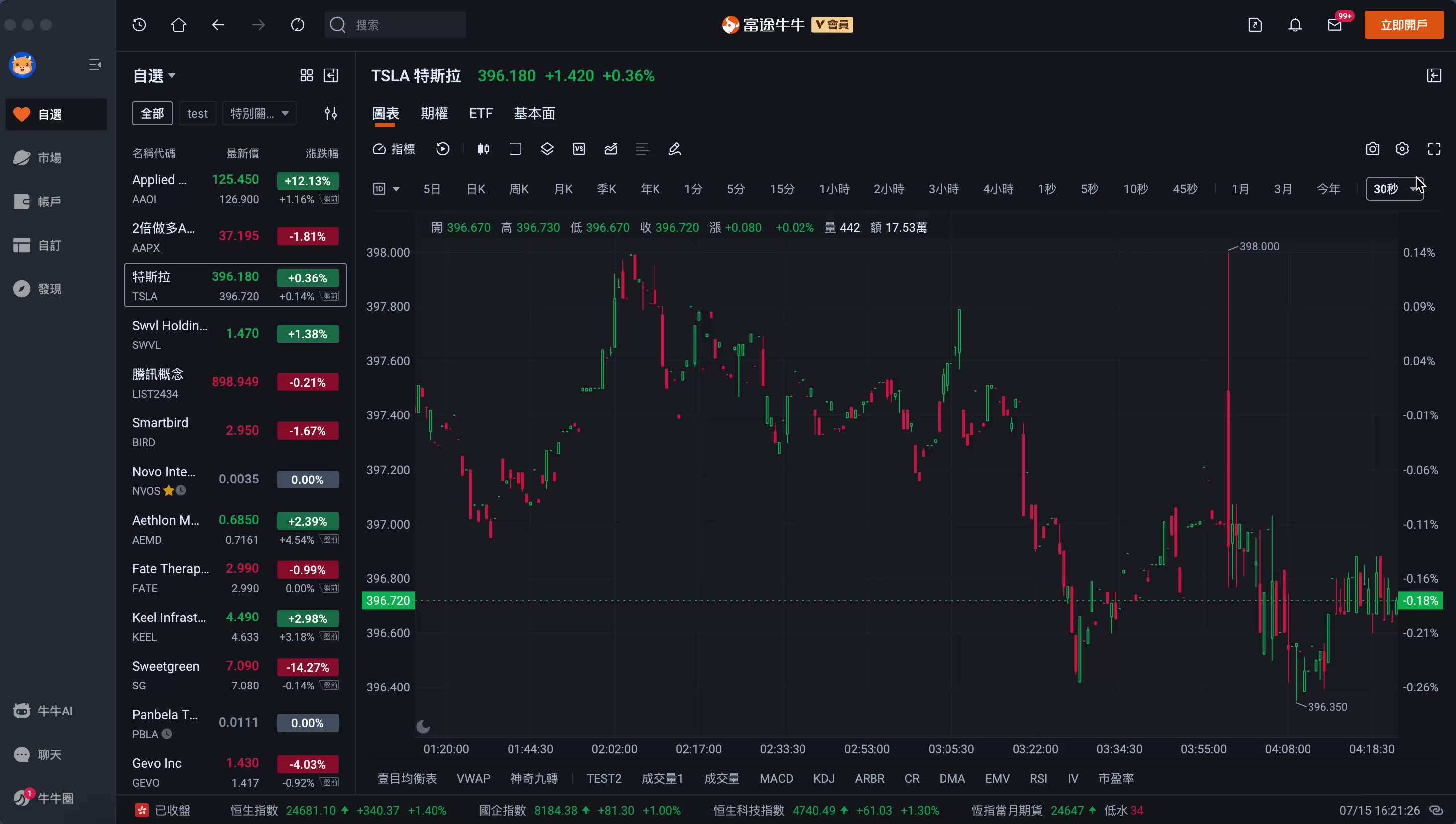Select the 5分 timeframe

click(736, 189)
